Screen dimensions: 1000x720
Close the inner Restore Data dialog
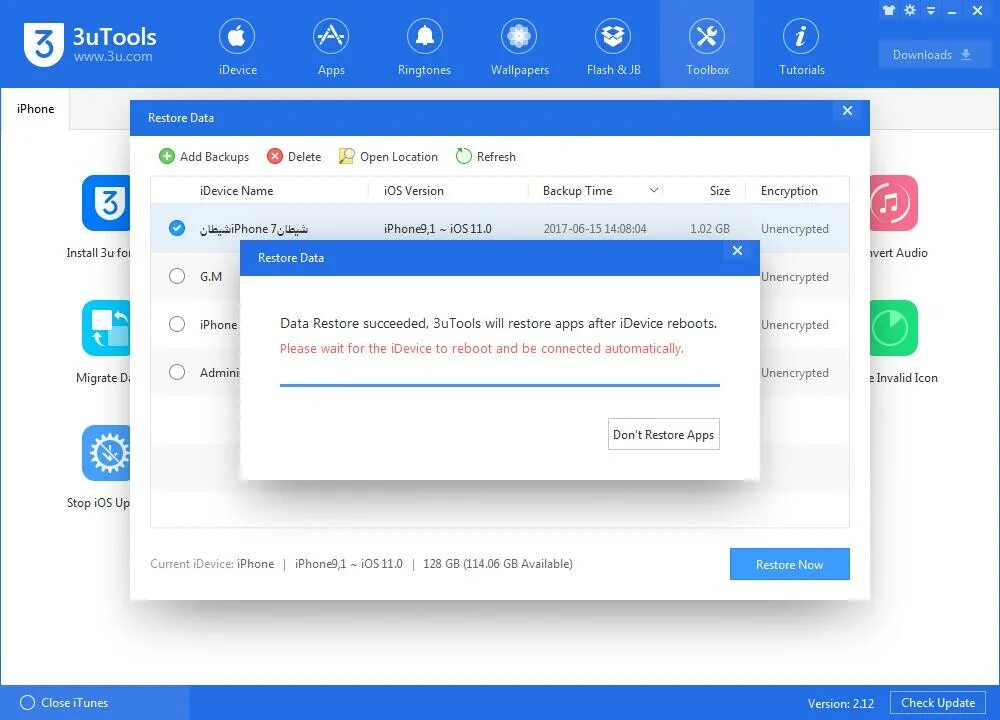point(737,251)
